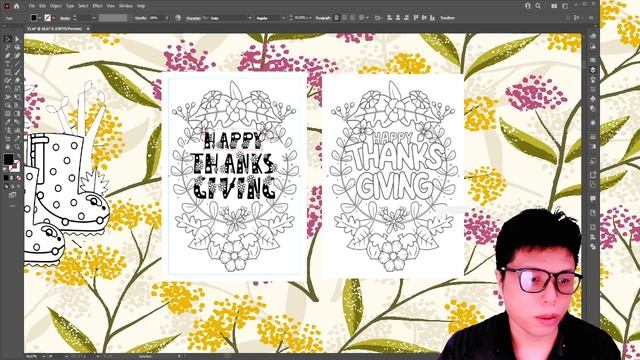Image resolution: width=640 pixels, height=360 pixels.
Task: Enable Draw Inside mode
Action: (x=18, y=187)
